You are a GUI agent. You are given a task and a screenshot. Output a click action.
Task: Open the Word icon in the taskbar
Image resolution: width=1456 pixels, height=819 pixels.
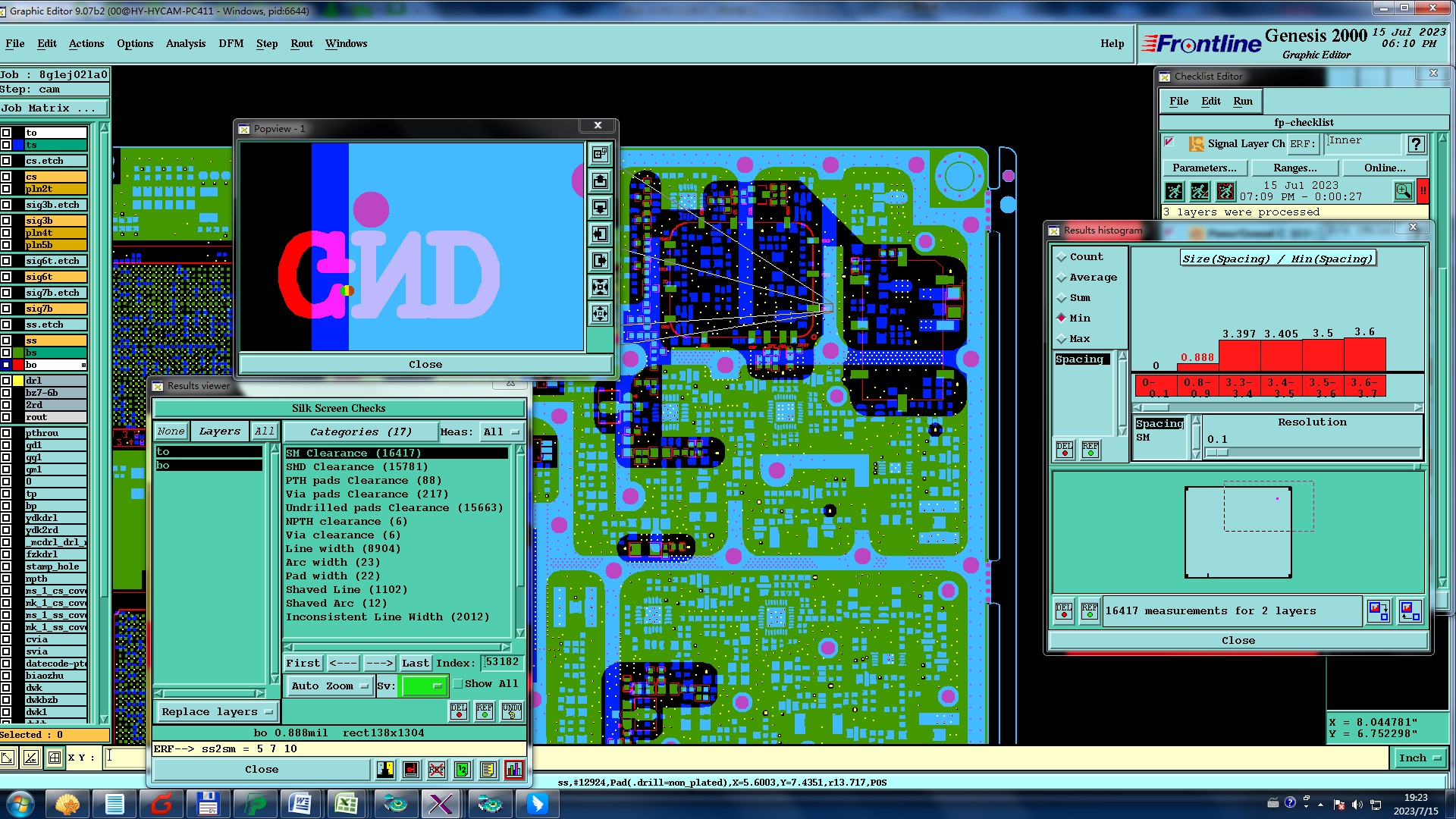coord(300,803)
